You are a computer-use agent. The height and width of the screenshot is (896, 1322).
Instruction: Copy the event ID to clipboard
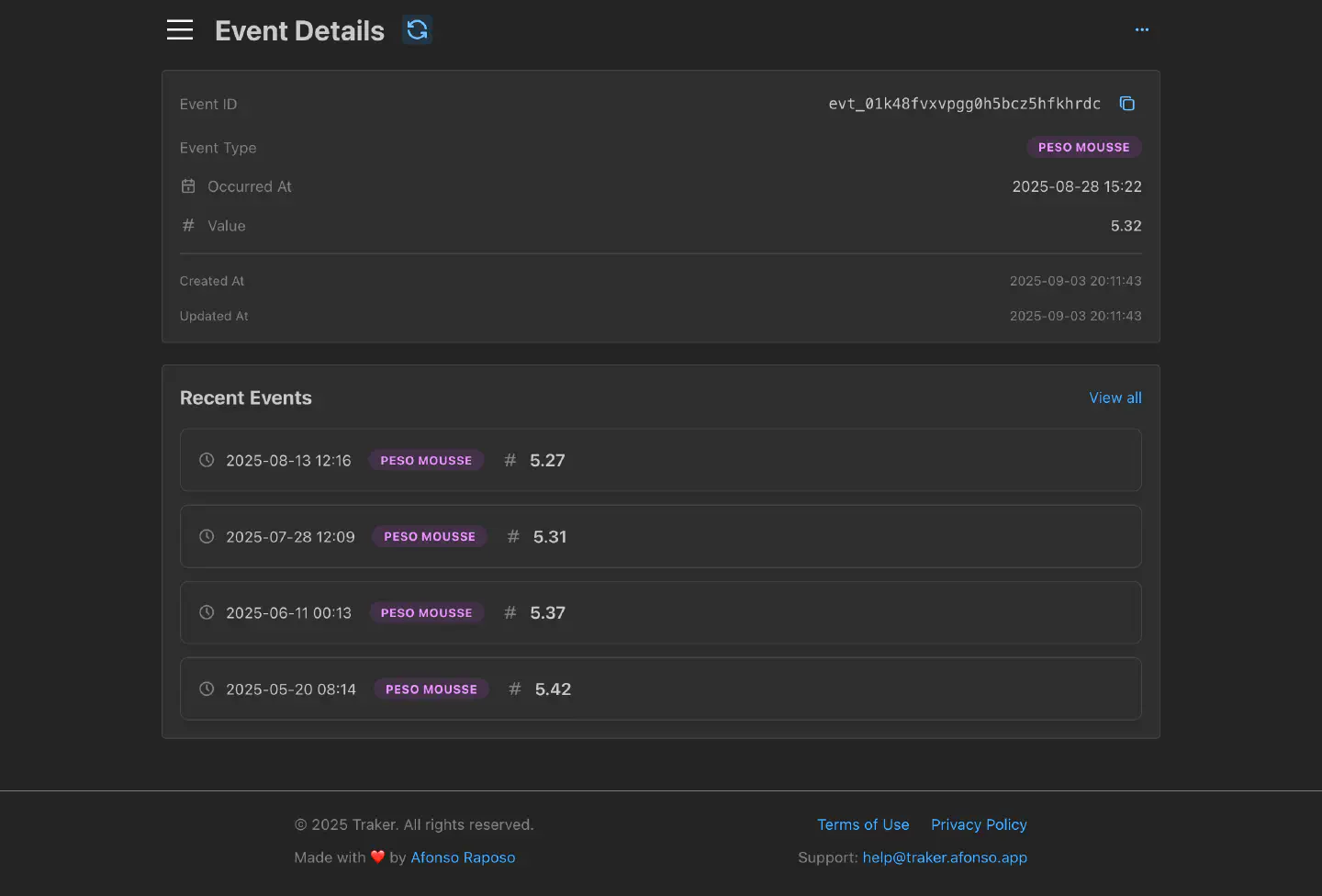click(x=1127, y=104)
